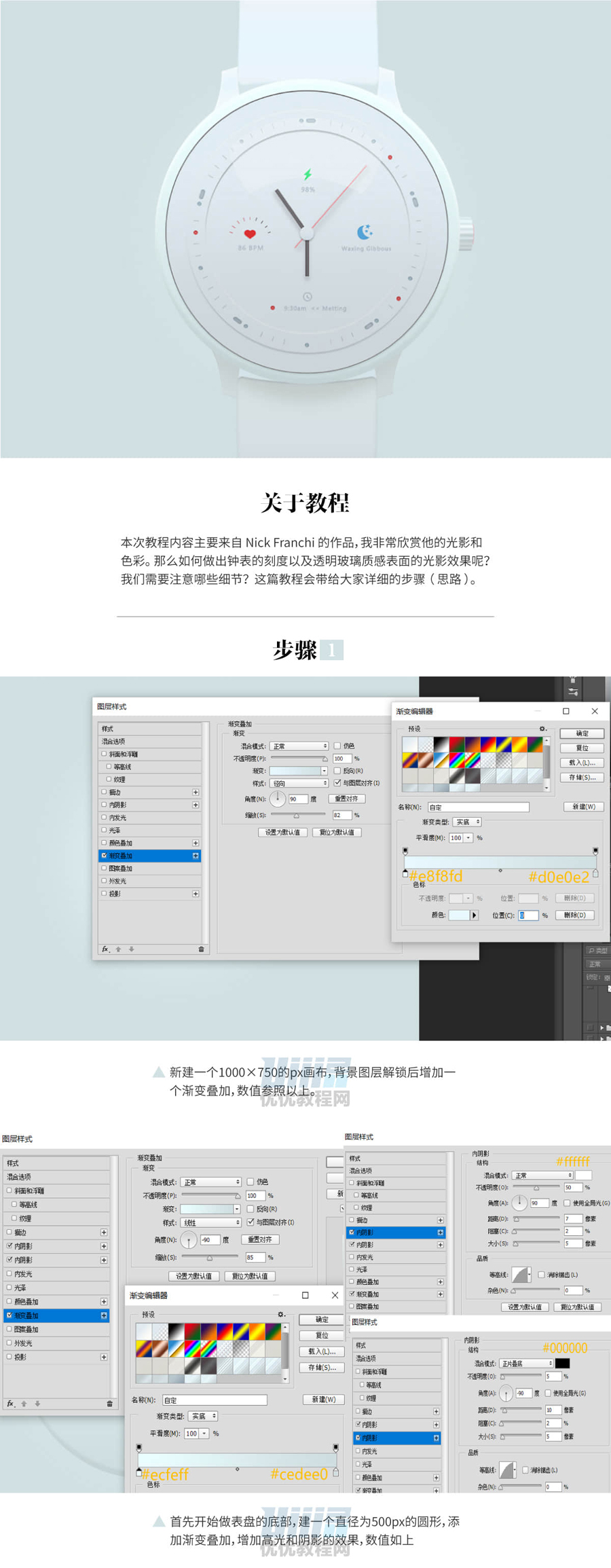The width and height of the screenshot is (611, 1568).
Task: Toggle first 内阴影 checkbox in 线性 dialog
Action: pos(9,1246)
